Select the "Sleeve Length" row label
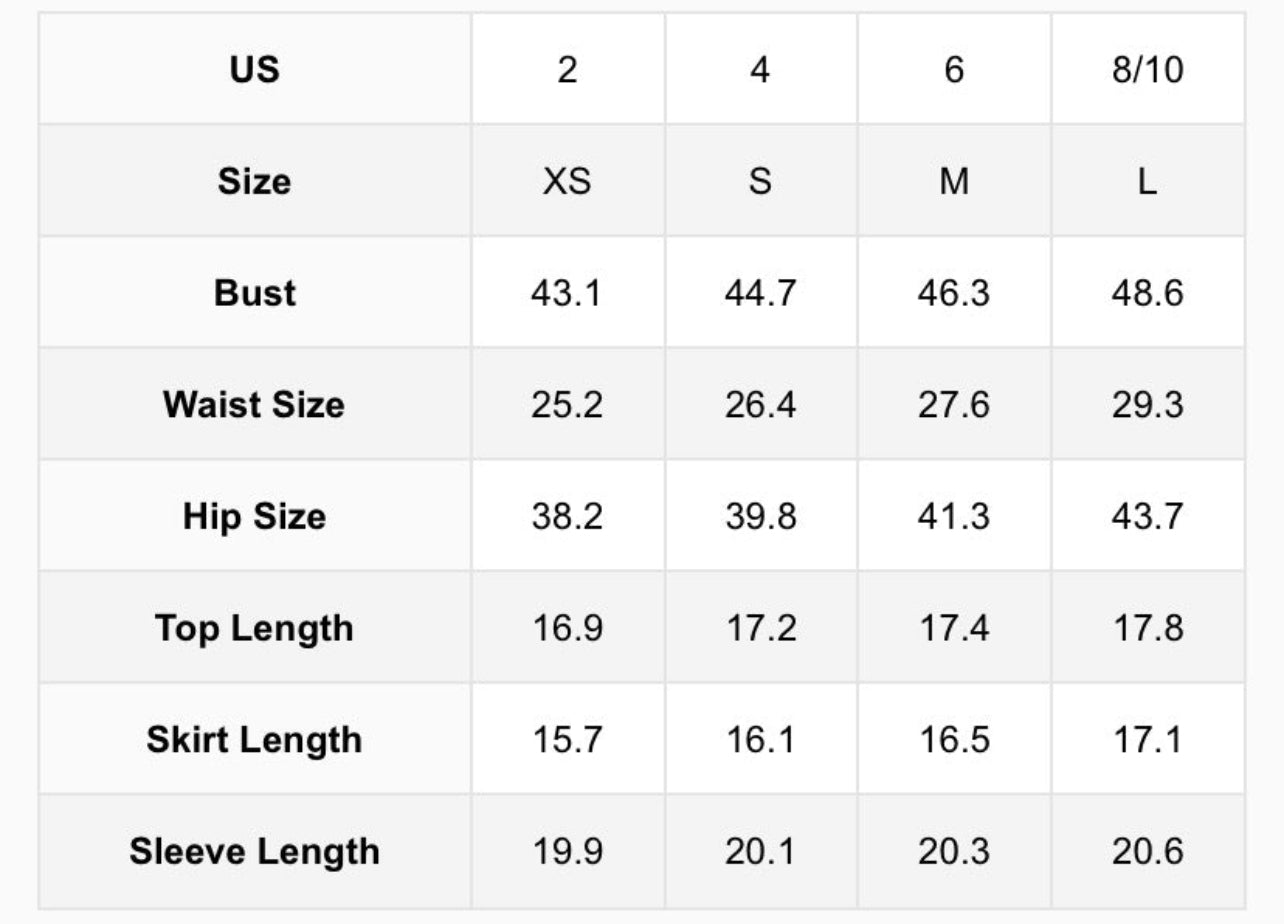 tap(254, 852)
